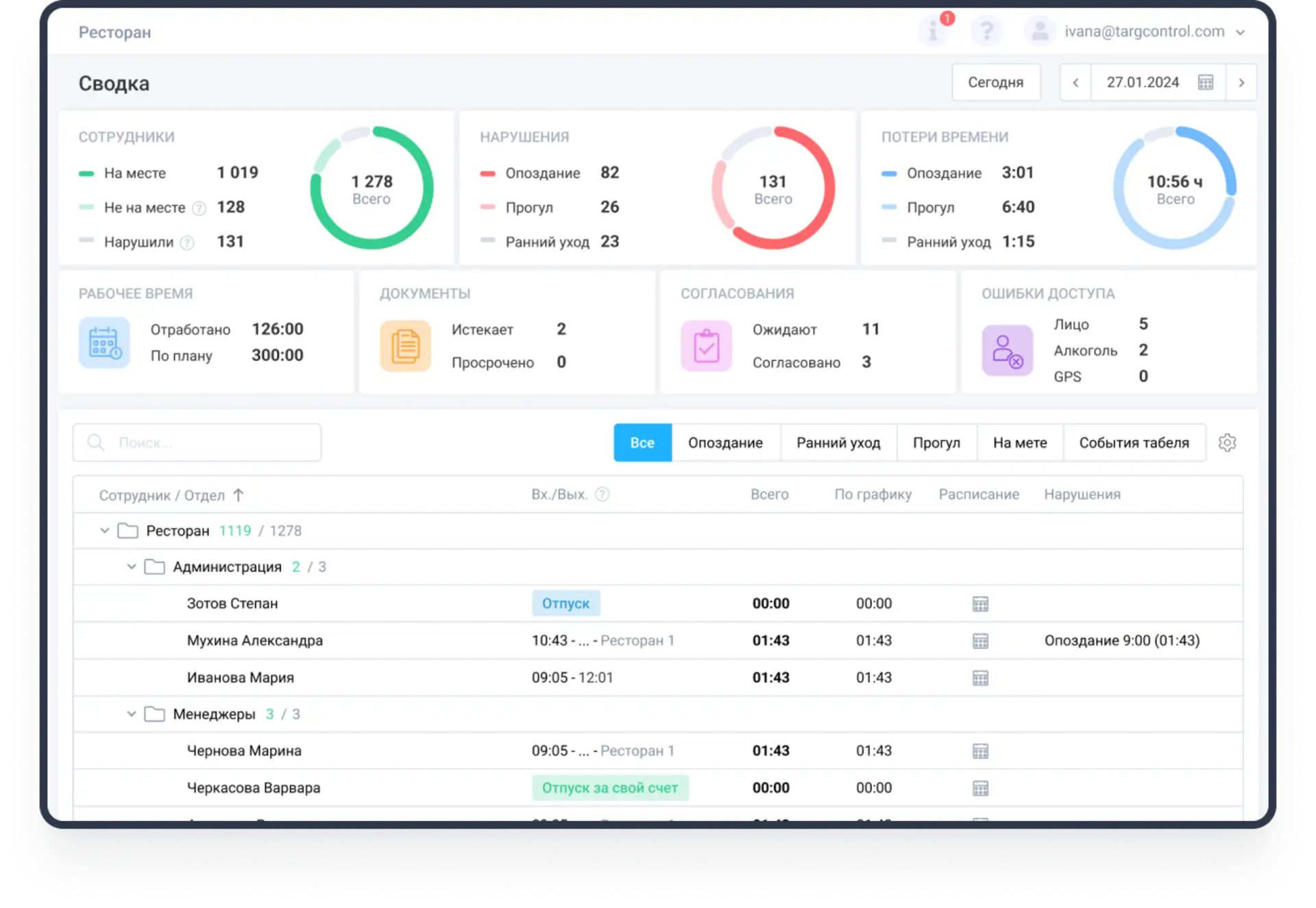The height and width of the screenshot is (908, 1316).
Task: Click the help question mark icon in header
Action: point(986,31)
